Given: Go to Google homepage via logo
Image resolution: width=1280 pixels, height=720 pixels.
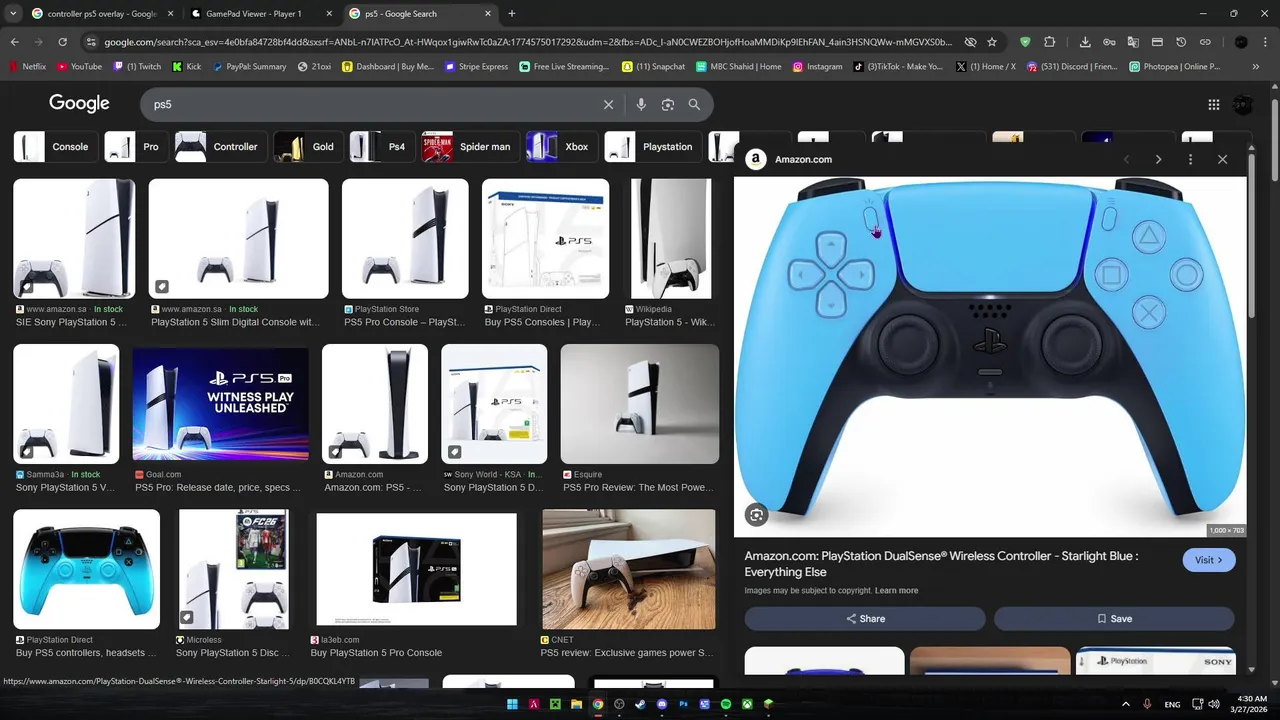Looking at the screenshot, I should (x=79, y=104).
